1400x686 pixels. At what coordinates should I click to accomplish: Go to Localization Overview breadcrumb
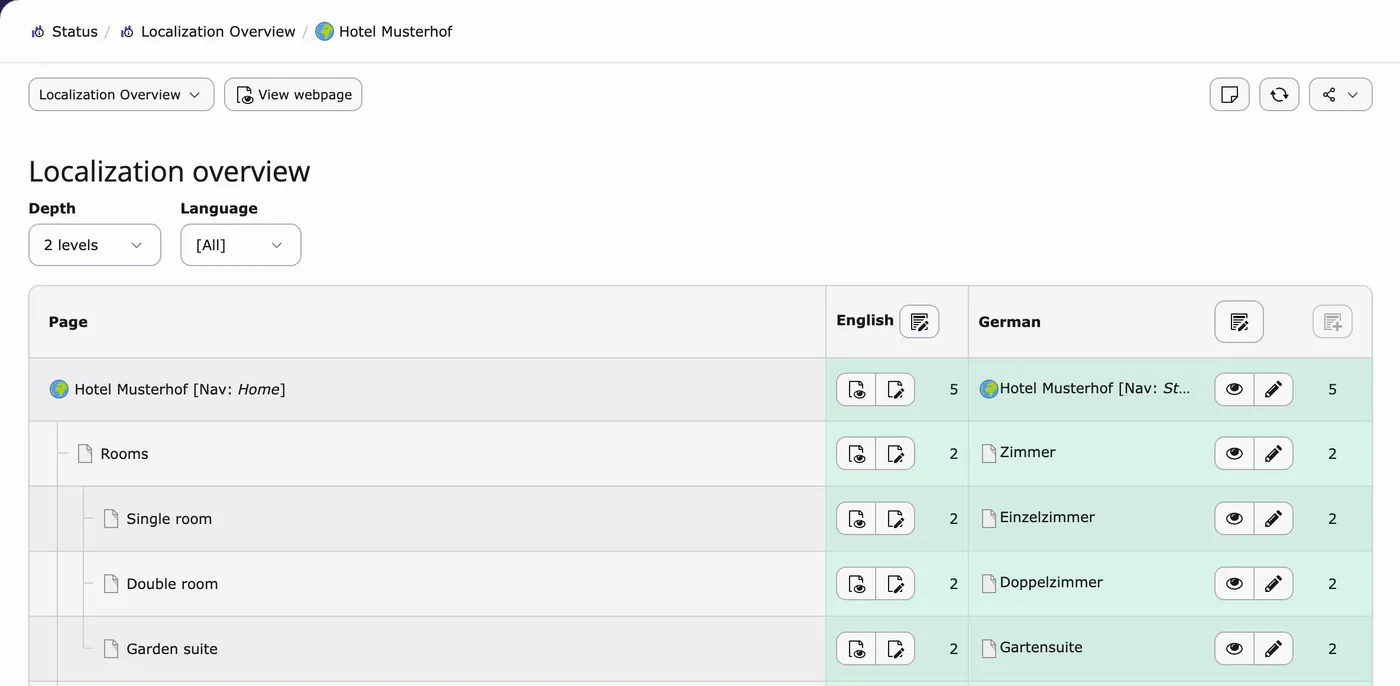207,32
